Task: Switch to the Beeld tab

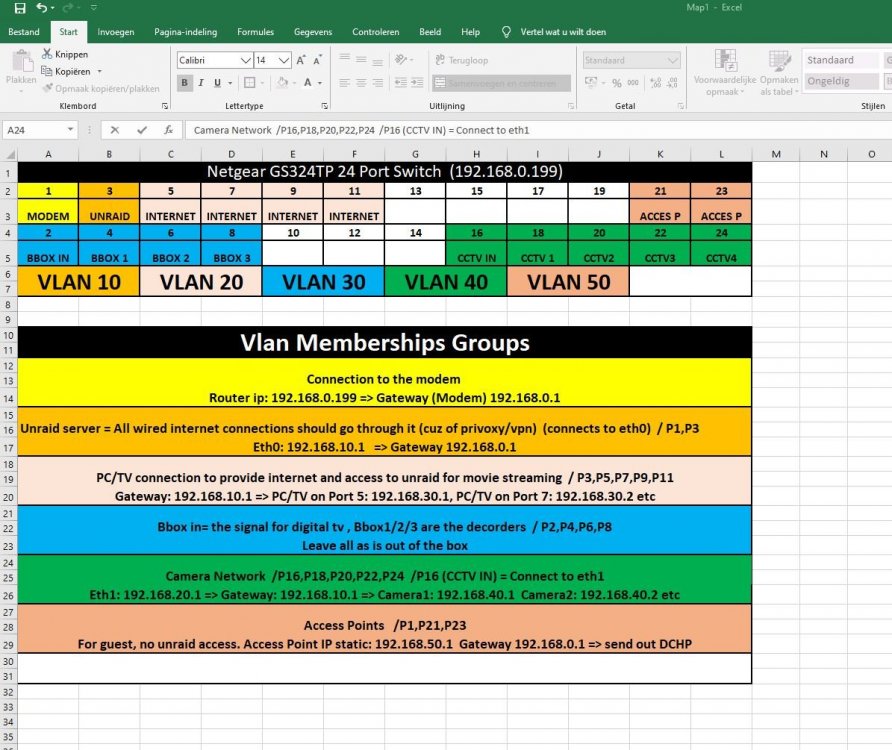Action: (430, 32)
